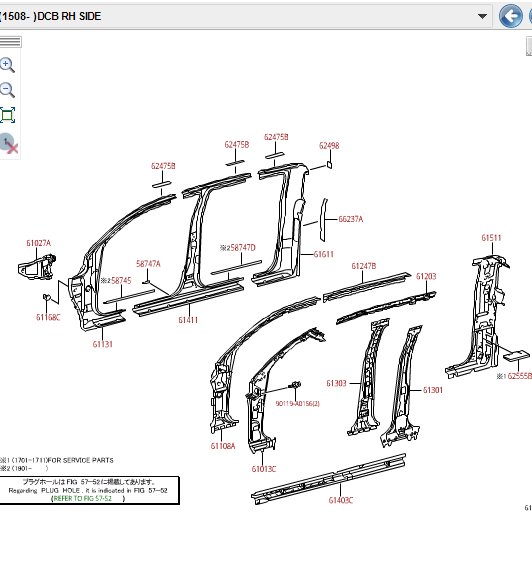This screenshot has width=532, height=567.
Task: Select part number 61511
Action: (491, 238)
